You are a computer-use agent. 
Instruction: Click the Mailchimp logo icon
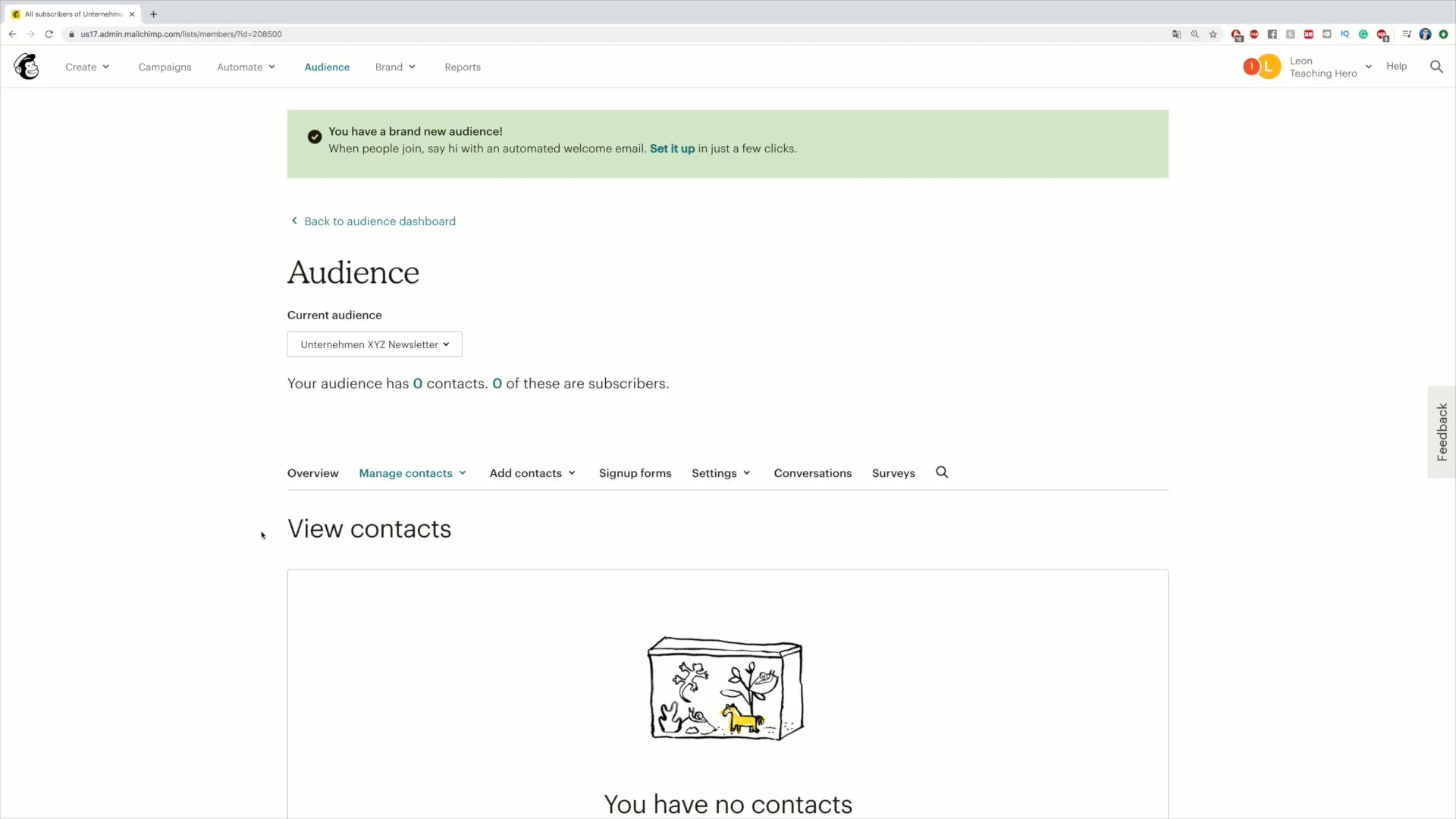[x=27, y=66]
